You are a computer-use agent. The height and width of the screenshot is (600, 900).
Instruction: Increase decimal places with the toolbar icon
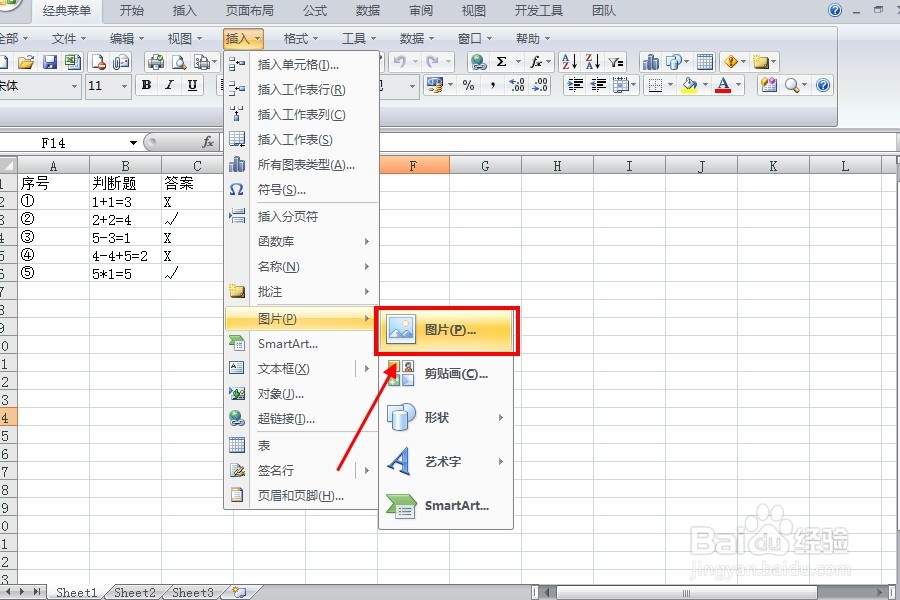tap(515, 86)
